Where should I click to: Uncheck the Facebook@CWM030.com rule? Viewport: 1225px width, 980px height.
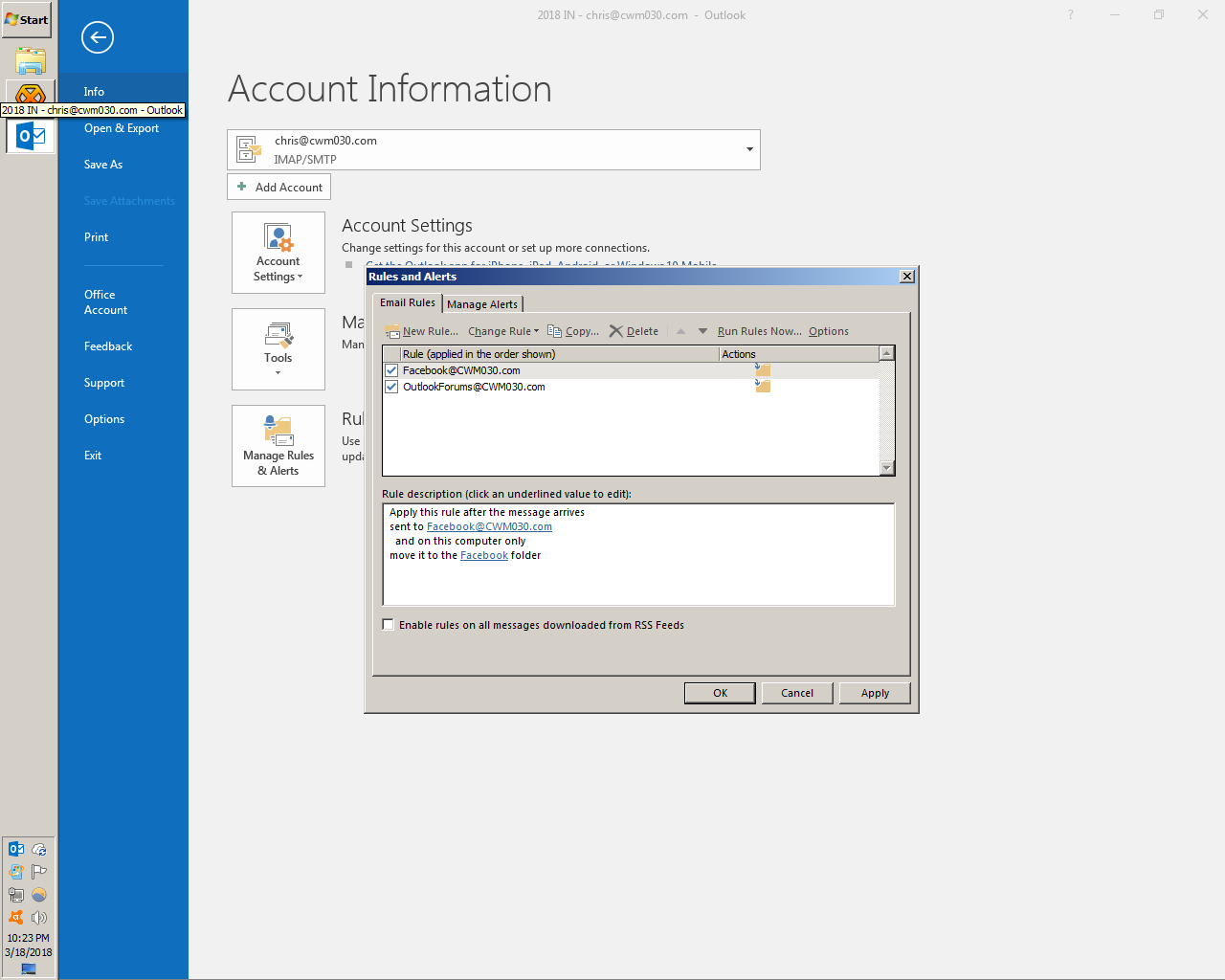tap(391, 370)
